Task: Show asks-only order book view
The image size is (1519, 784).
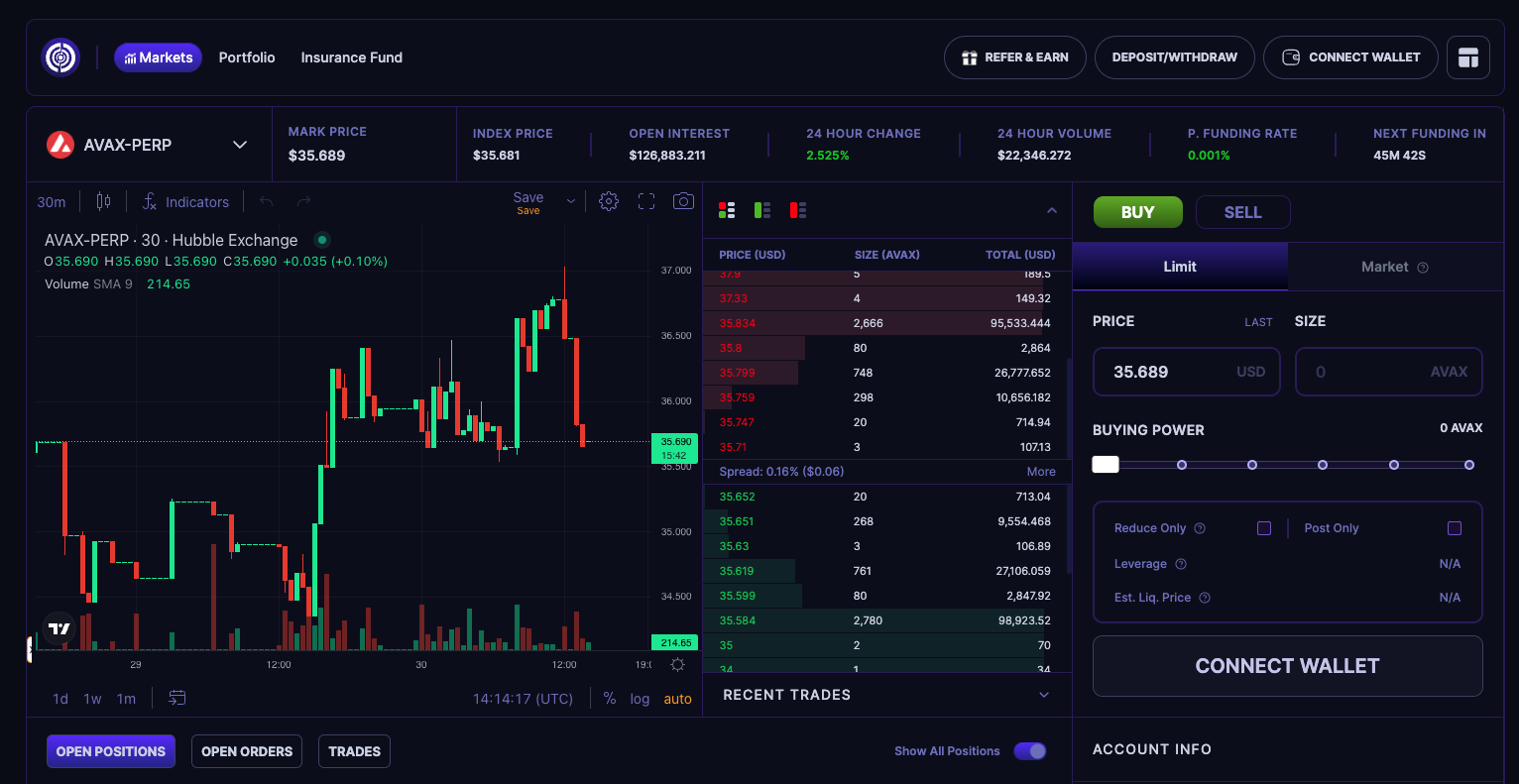Action: (x=798, y=210)
